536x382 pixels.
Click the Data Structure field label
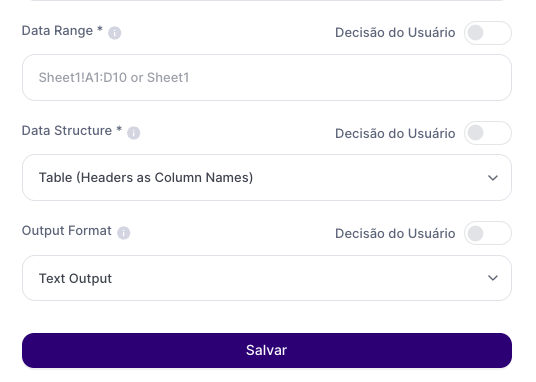click(x=67, y=131)
